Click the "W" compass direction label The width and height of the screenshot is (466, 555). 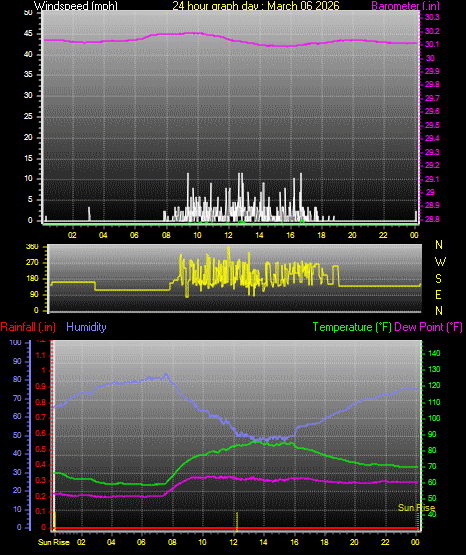(x=440, y=262)
